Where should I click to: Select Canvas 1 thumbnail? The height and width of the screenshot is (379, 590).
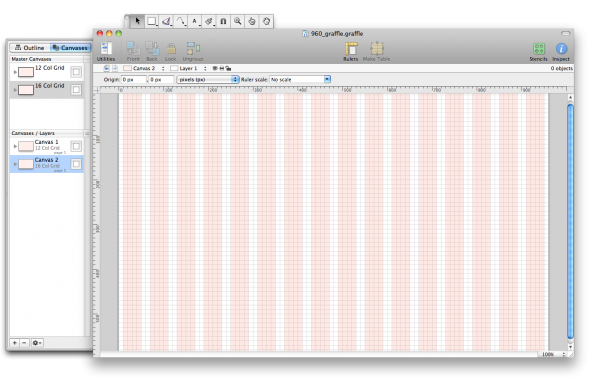(26, 146)
